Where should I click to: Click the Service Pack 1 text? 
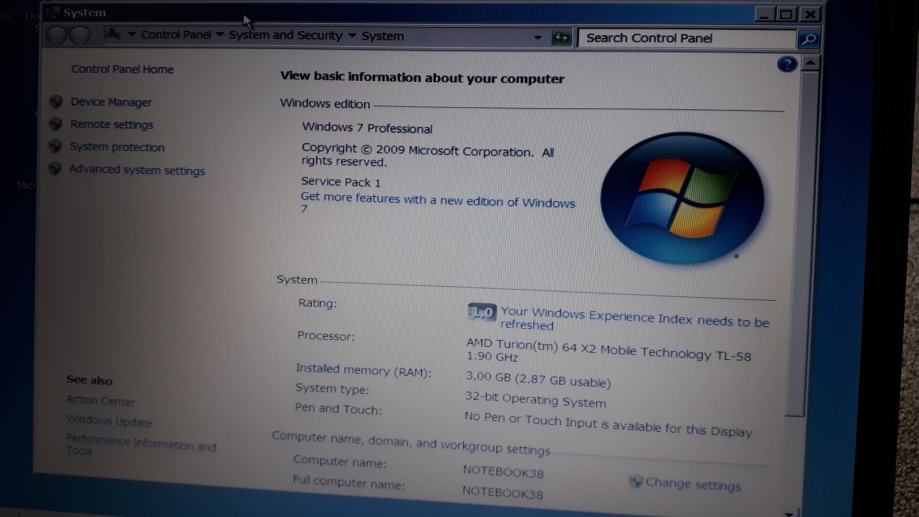point(341,182)
